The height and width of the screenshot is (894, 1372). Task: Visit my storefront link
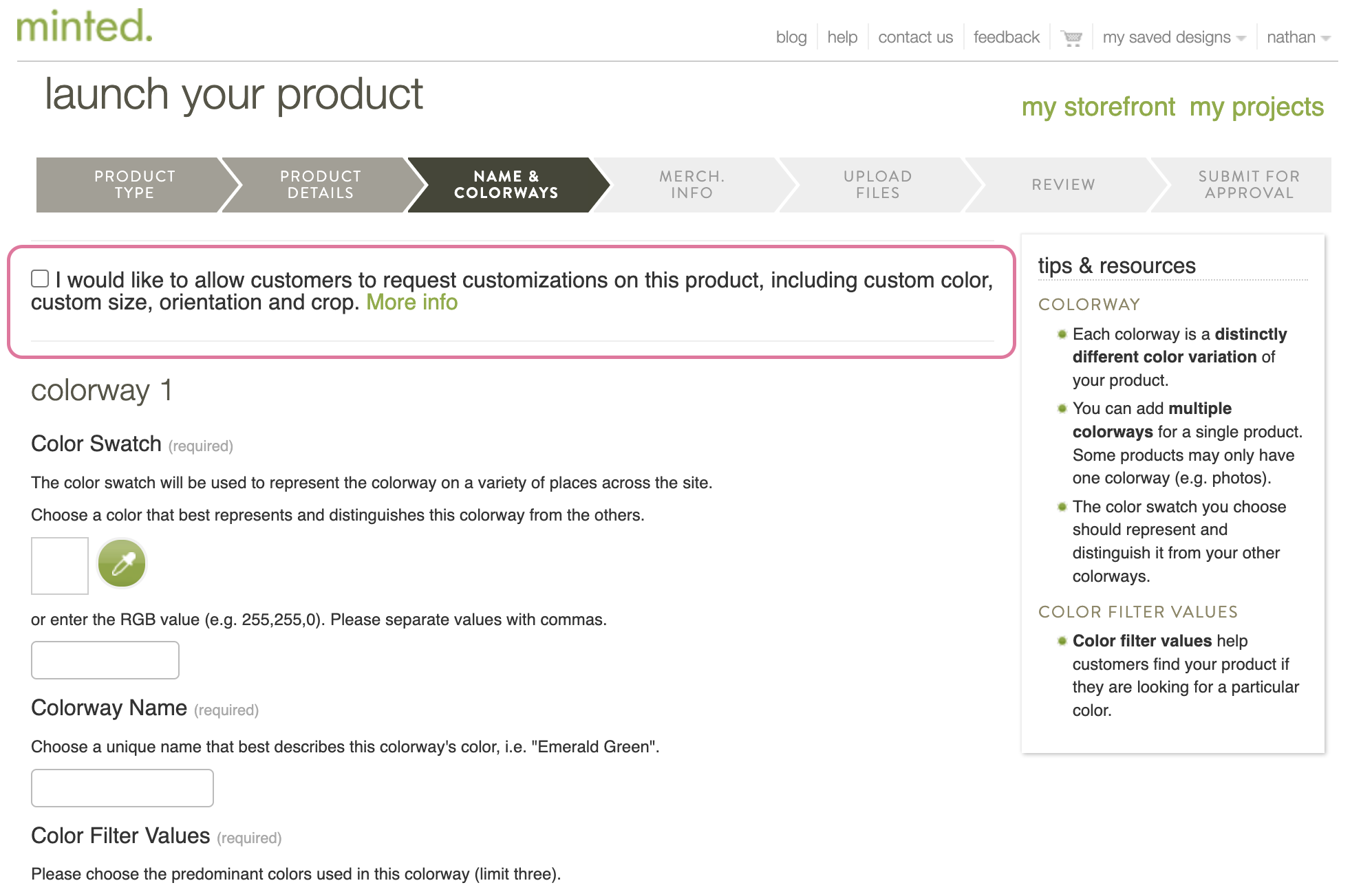tap(1098, 107)
